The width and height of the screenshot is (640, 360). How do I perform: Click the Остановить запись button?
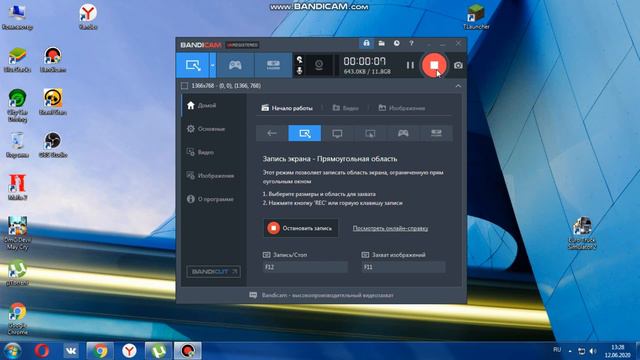coord(301,228)
